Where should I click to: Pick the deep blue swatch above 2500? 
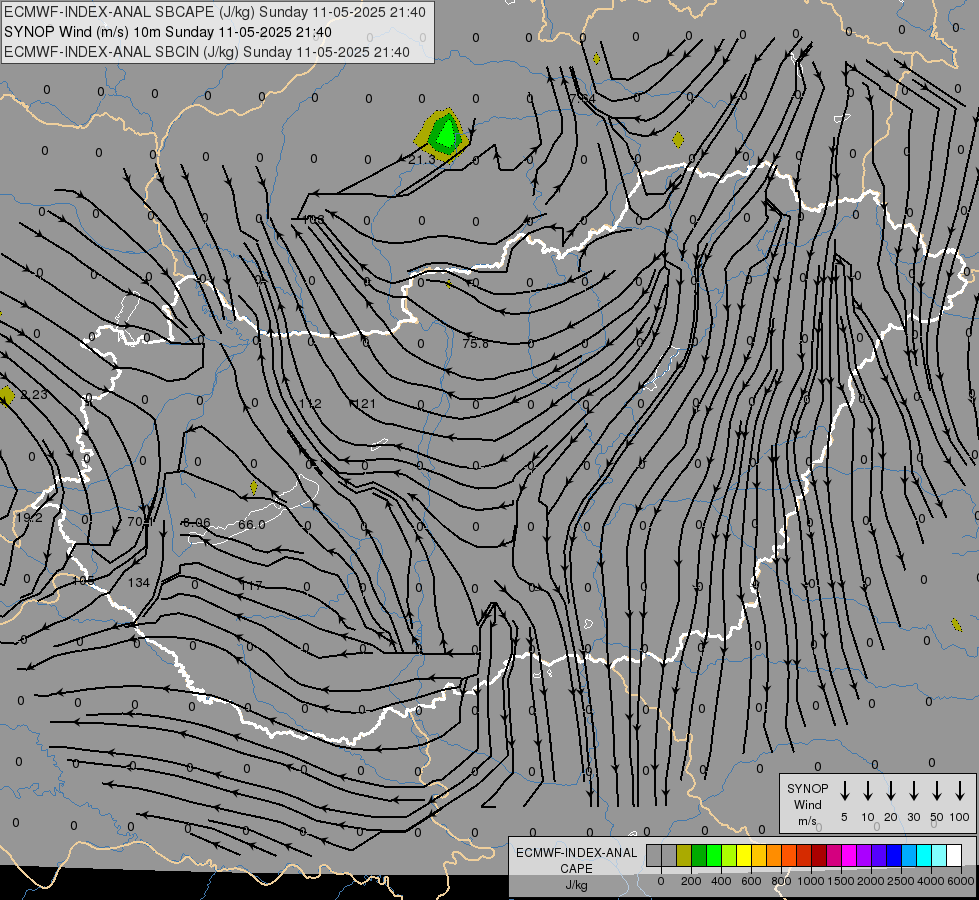894,855
